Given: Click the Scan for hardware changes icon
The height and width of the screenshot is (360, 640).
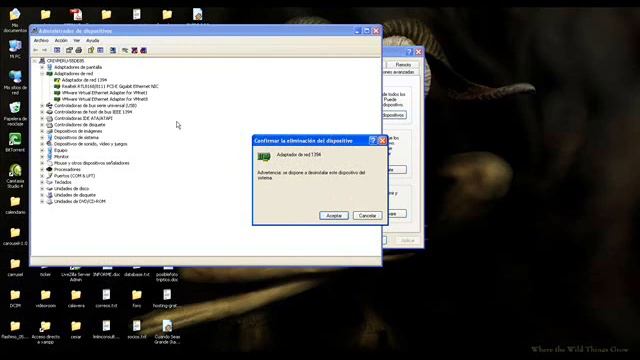Looking at the screenshot, I should pyautogui.click(x=113, y=50).
